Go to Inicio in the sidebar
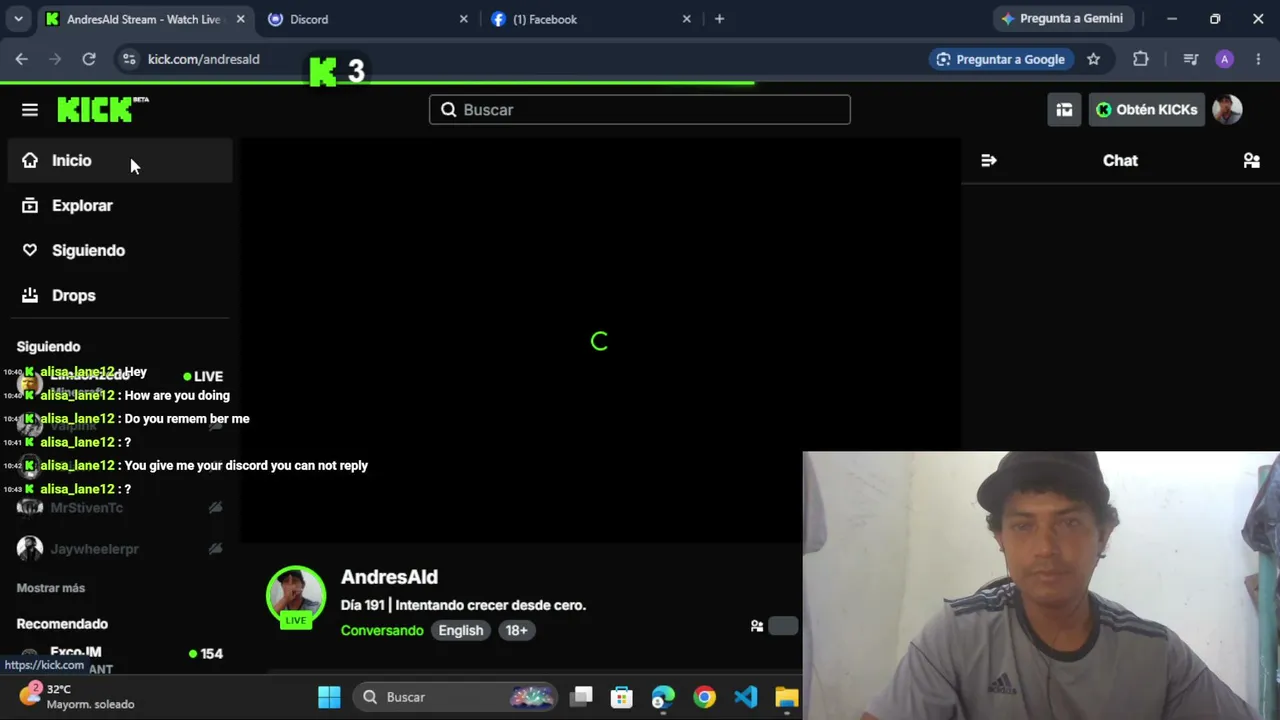The image size is (1280, 720). coord(120,160)
